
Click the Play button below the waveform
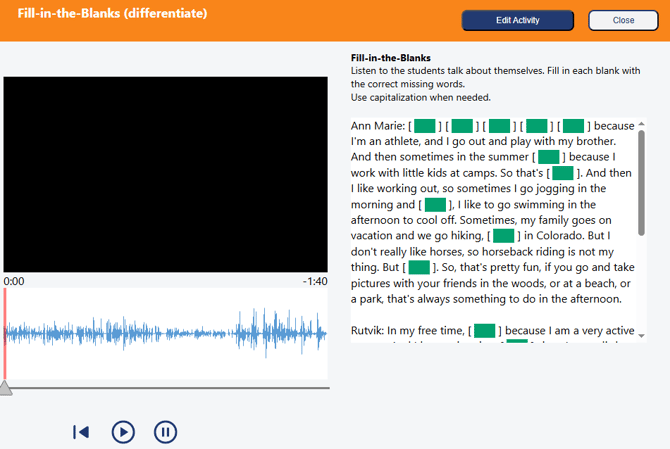pos(123,432)
